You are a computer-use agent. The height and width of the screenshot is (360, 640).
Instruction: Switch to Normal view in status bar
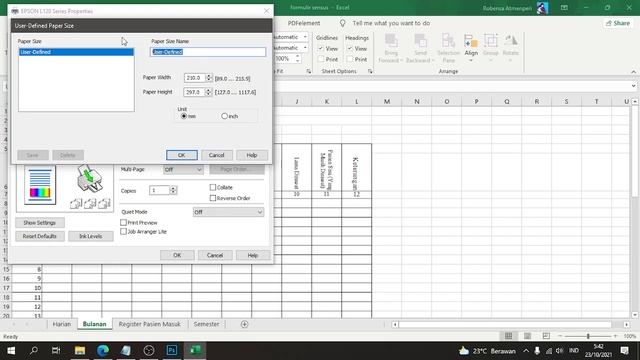tap(509, 336)
